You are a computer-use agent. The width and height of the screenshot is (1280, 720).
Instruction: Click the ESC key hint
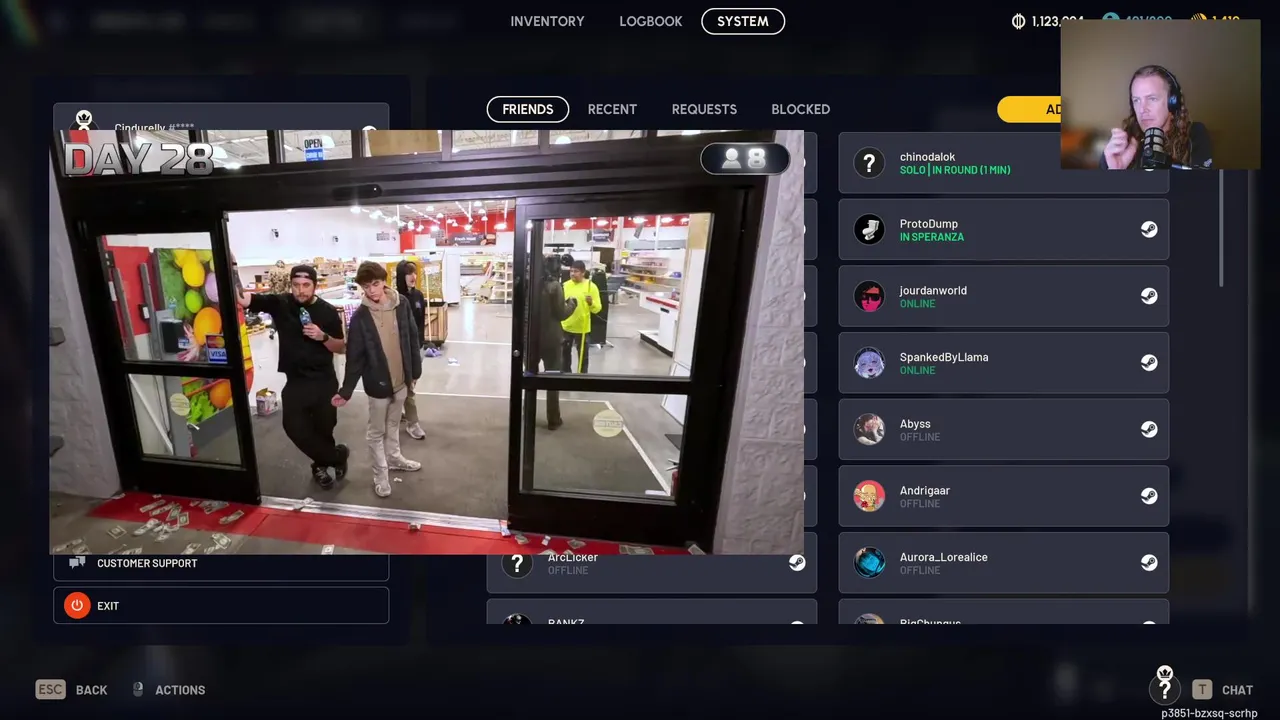pos(50,689)
